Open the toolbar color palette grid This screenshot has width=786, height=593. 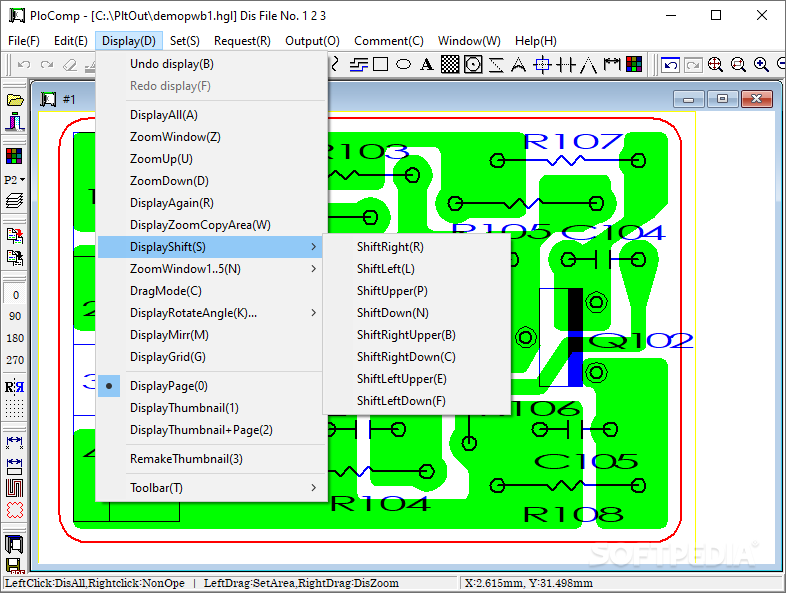point(634,64)
